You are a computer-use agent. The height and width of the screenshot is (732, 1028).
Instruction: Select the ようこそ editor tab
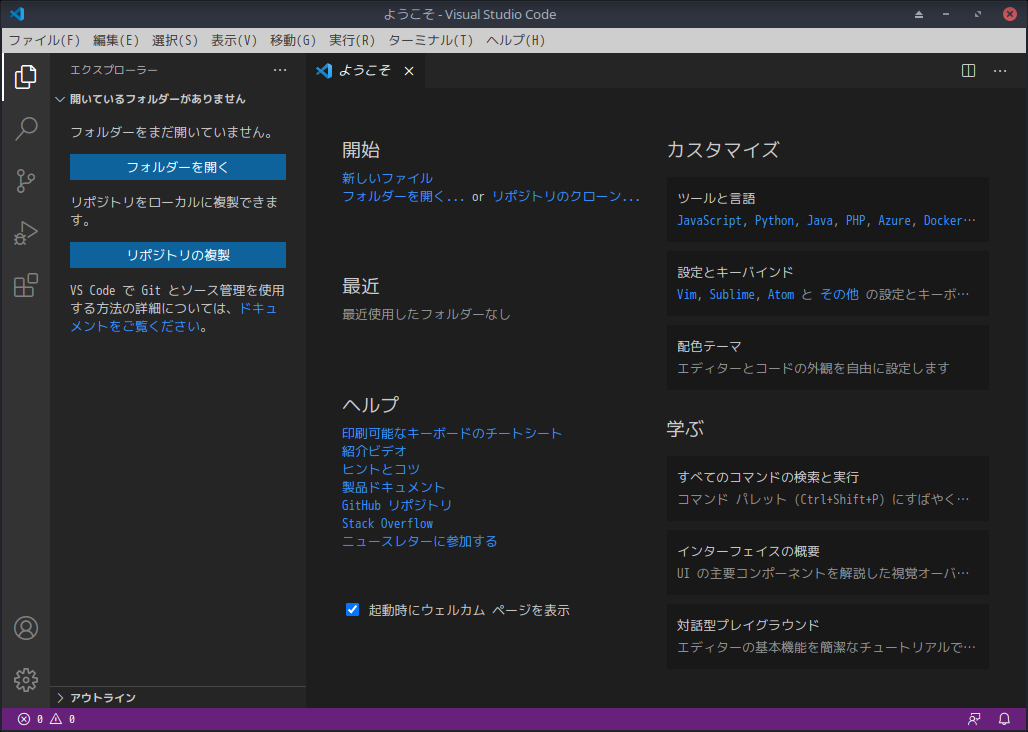coord(365,71)
